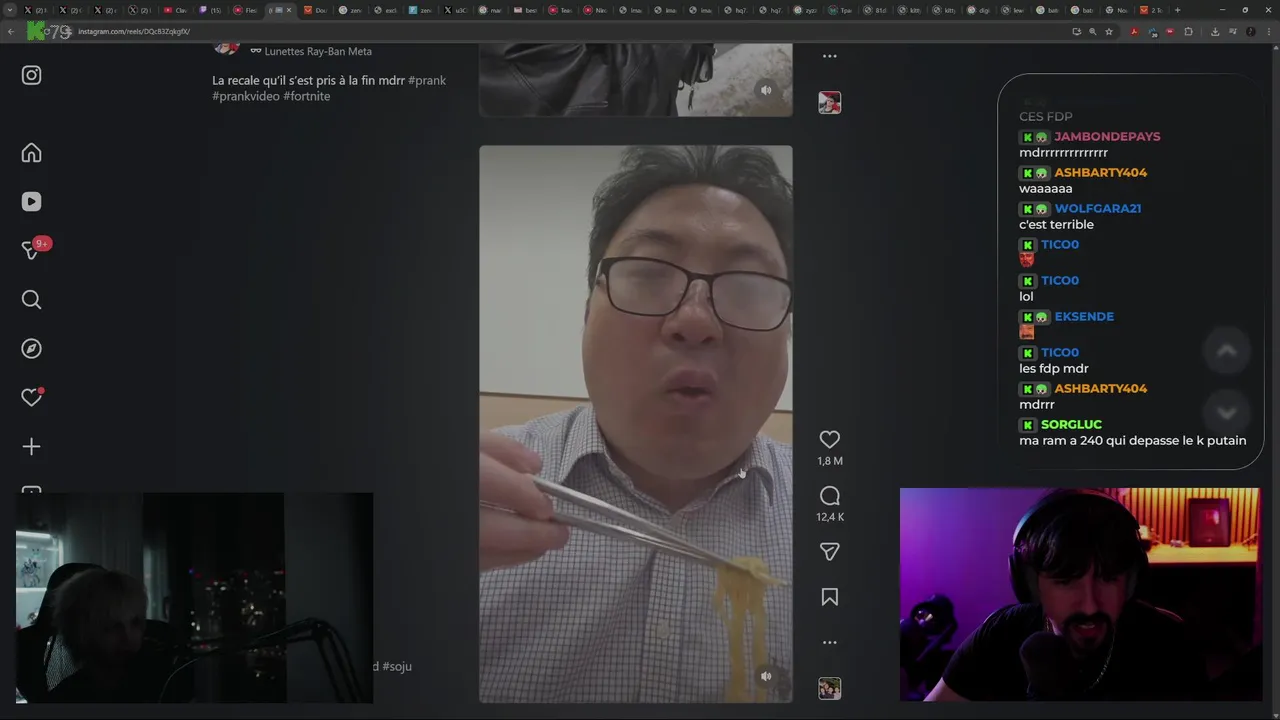Click chat username EKSENDE
Image resolution: width=1280 pixels, height=720 pixels.
[x=1084, y=316]
